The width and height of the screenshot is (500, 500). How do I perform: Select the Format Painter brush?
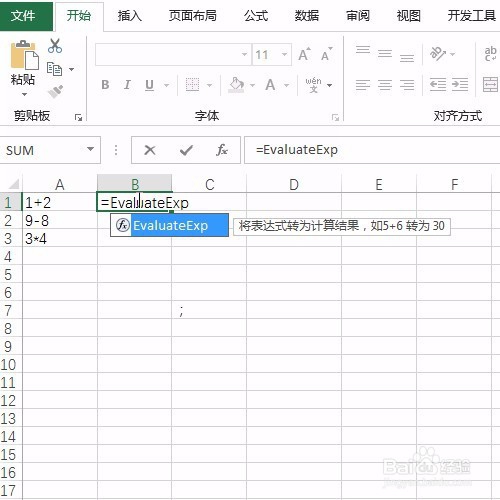55,92
